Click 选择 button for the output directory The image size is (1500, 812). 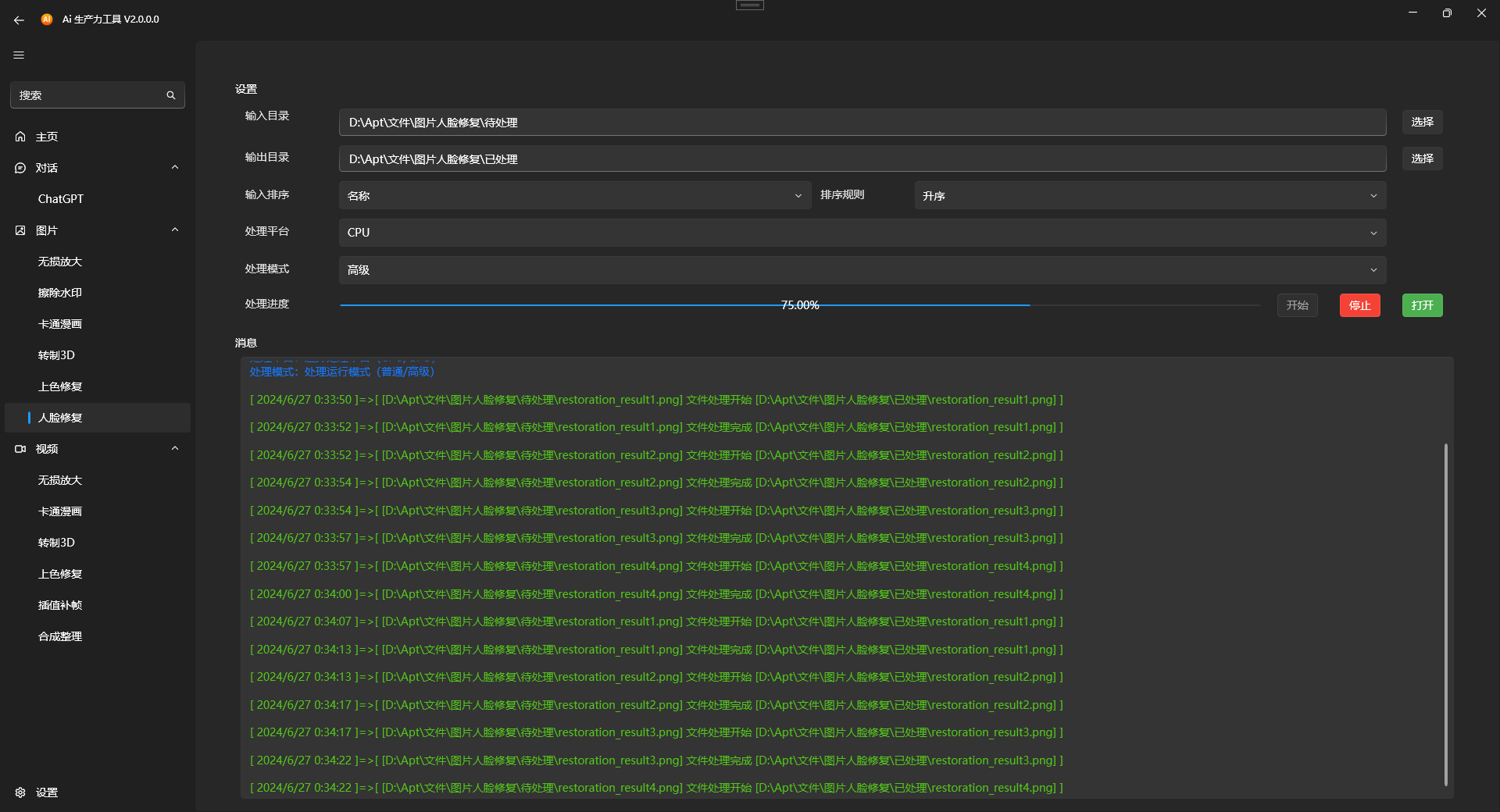[1422, 158]
